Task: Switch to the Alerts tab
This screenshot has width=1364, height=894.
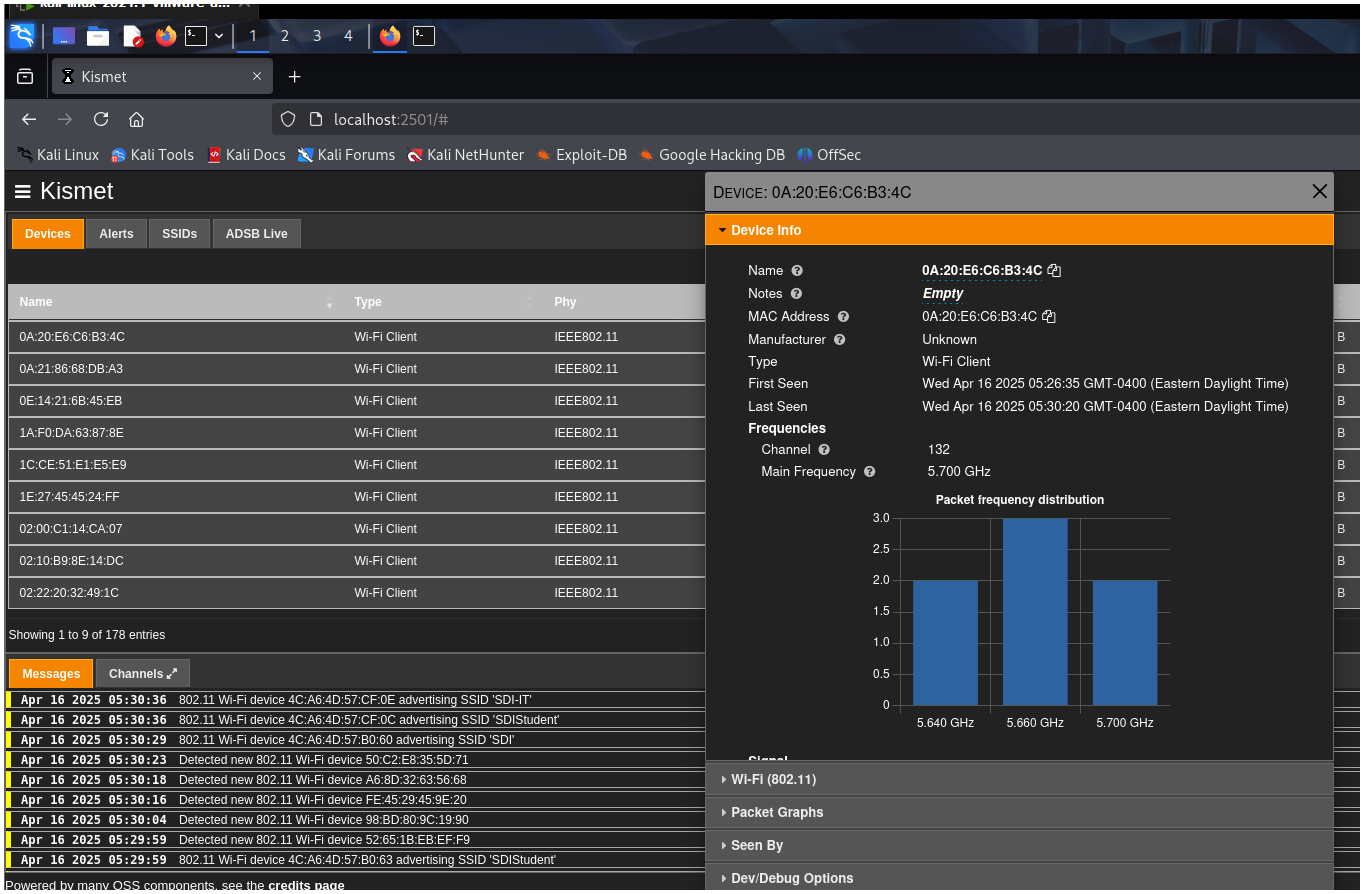Action: (116, 234)
